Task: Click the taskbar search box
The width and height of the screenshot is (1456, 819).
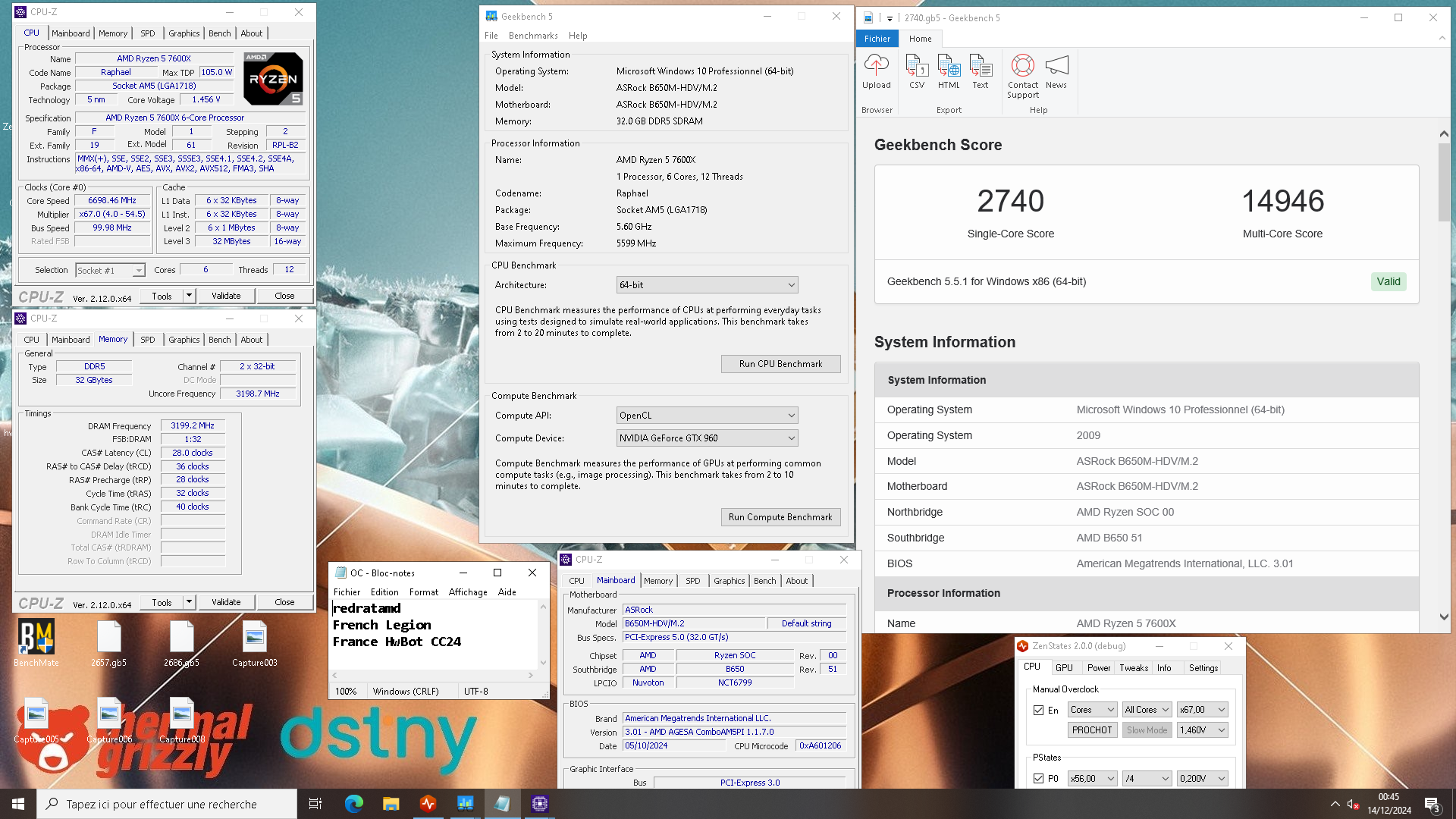Action: pos(167,804)
